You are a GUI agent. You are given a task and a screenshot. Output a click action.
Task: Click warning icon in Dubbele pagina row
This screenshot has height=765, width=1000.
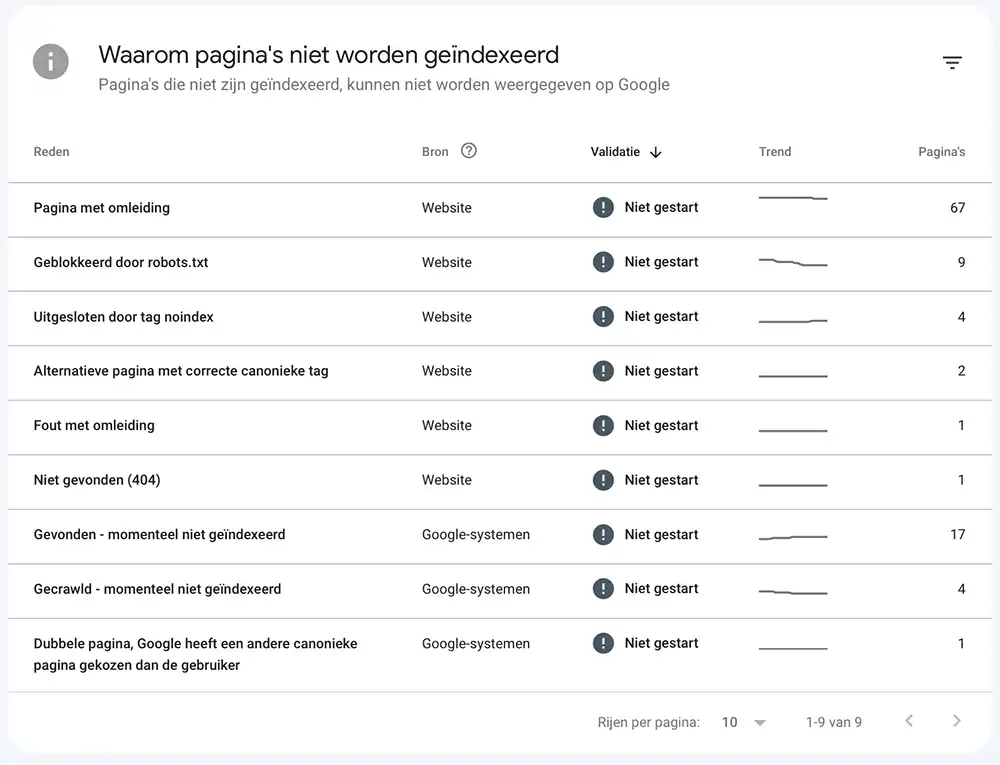[603, 643]
